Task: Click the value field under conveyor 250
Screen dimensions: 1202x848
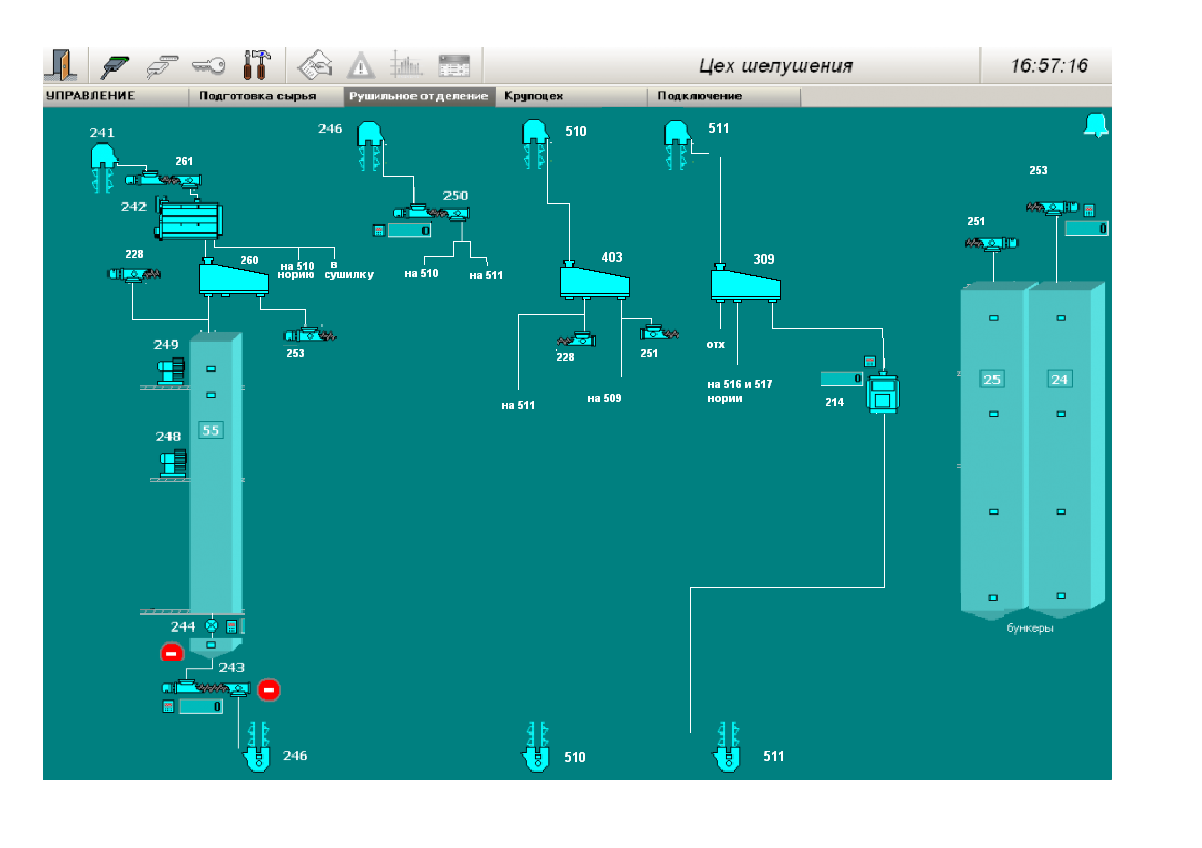Action: click(410, 231)
